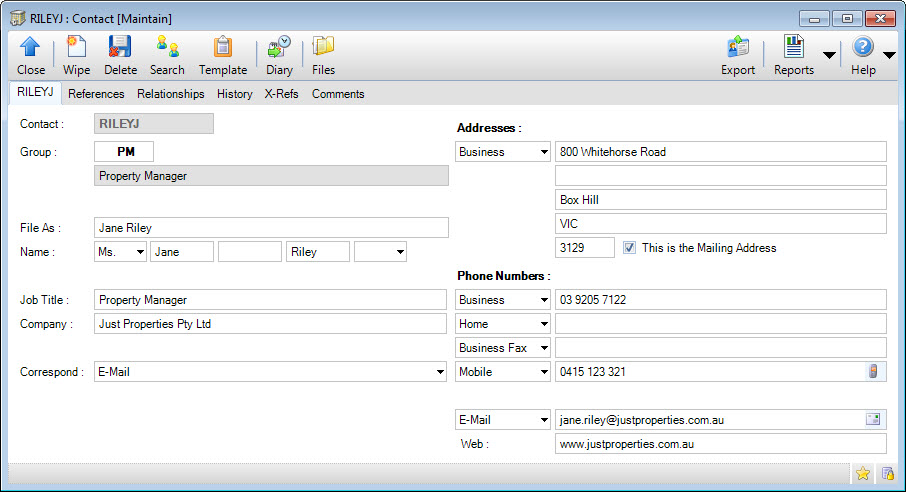Open the Help icon

(x=863, y=56)
